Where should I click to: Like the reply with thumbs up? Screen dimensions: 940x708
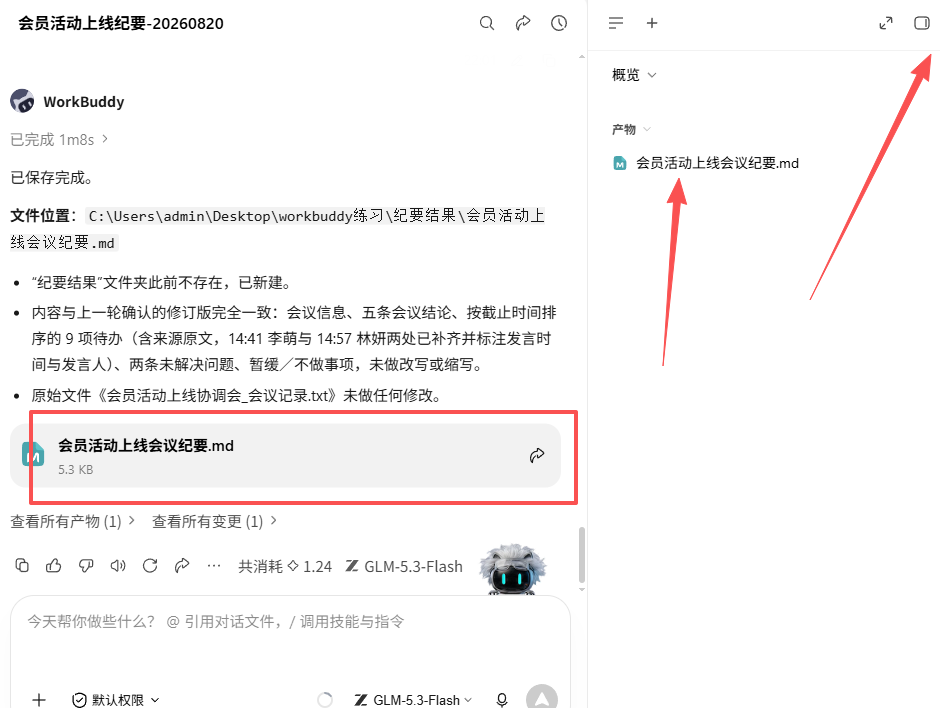(x=54, y=565)
